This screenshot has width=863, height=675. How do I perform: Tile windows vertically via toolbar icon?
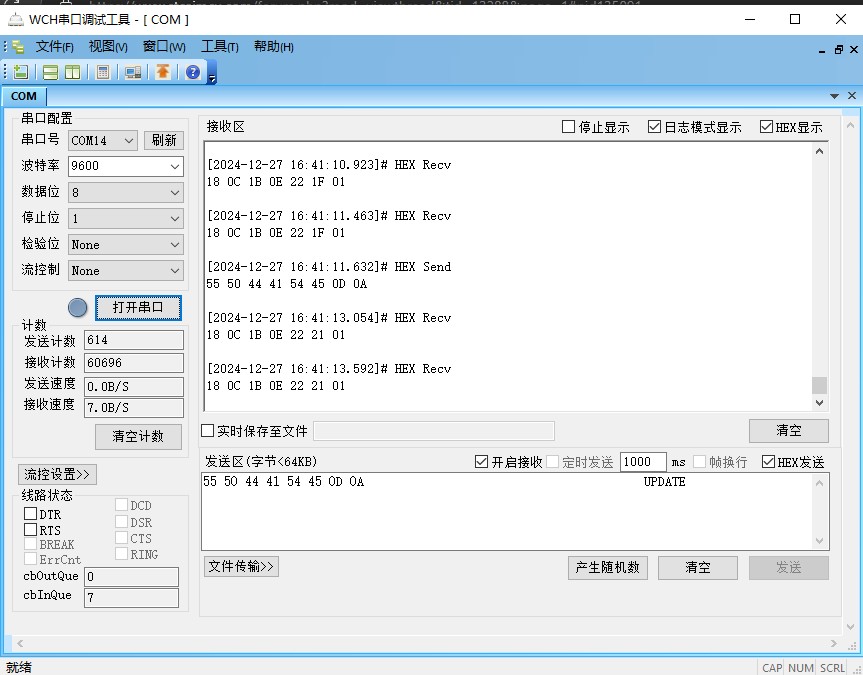73,72
